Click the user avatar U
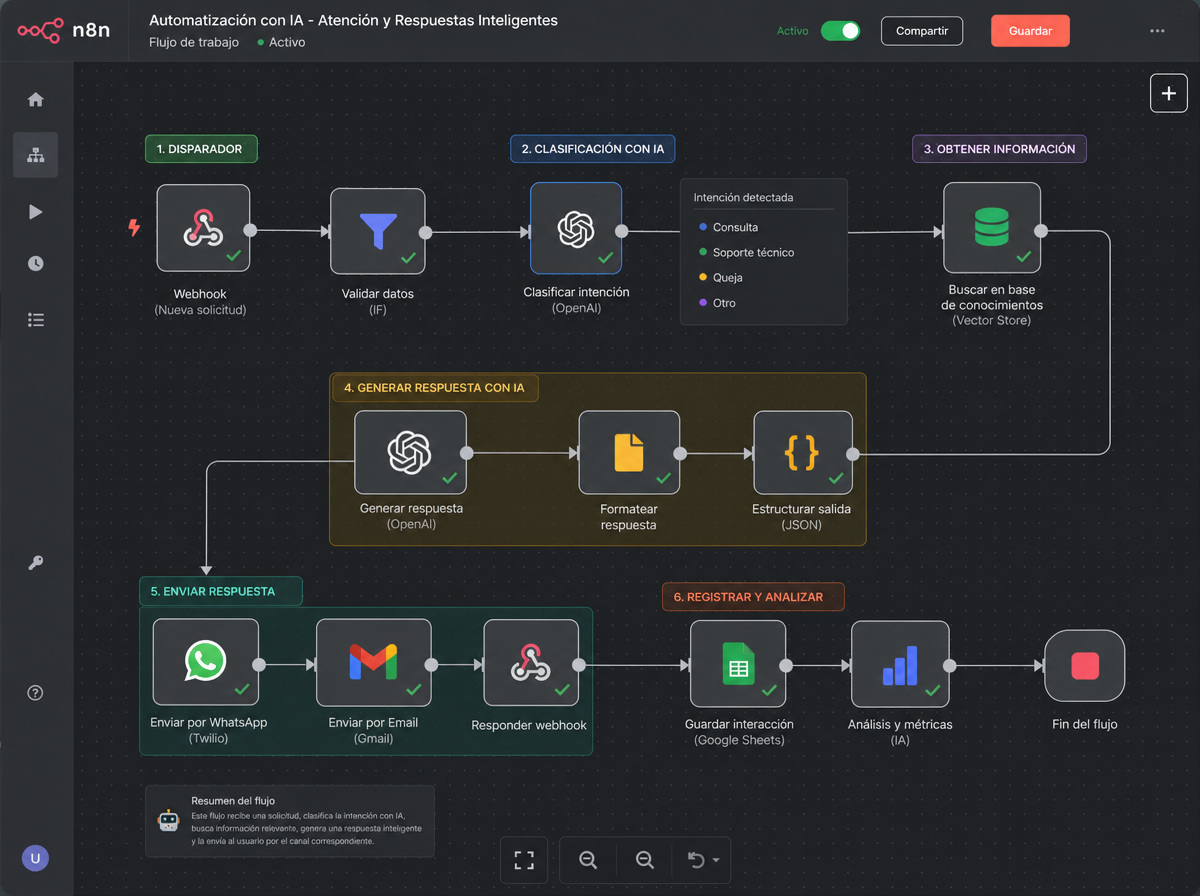The image size is (1200, 896). point(35,858)
